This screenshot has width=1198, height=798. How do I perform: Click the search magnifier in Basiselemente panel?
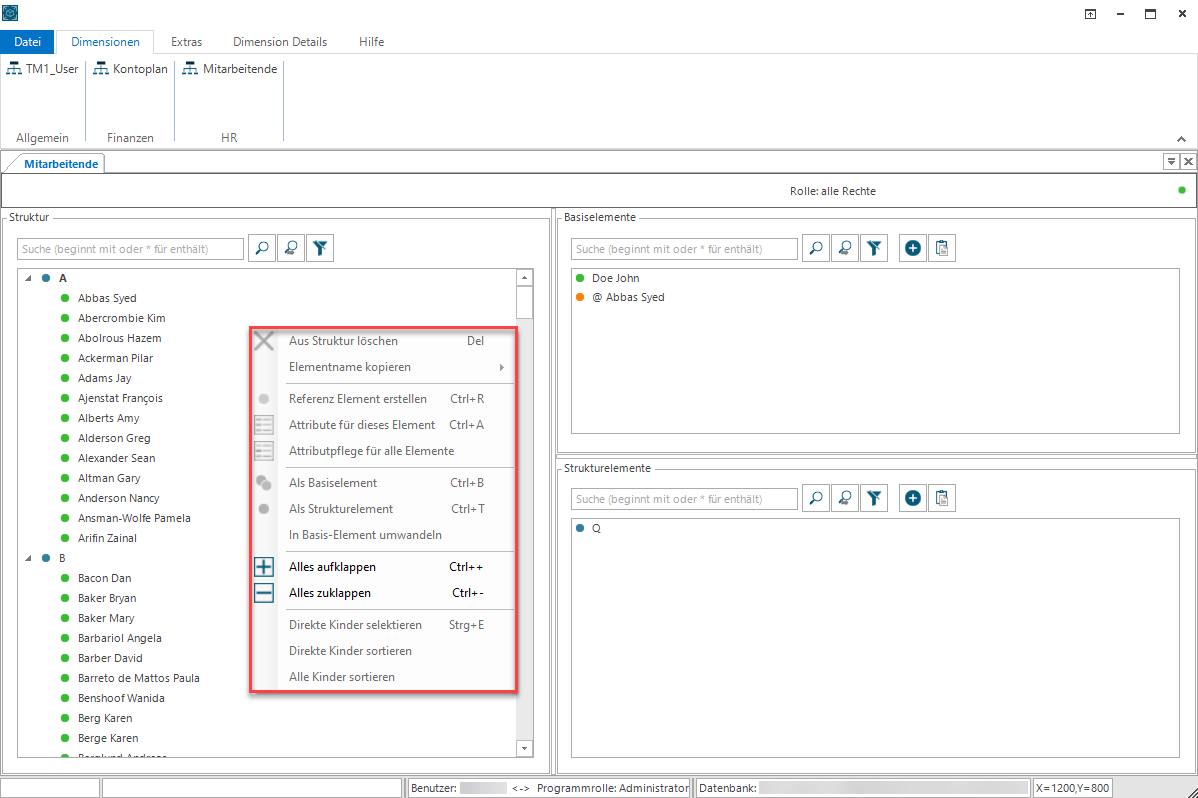point(816,248)
